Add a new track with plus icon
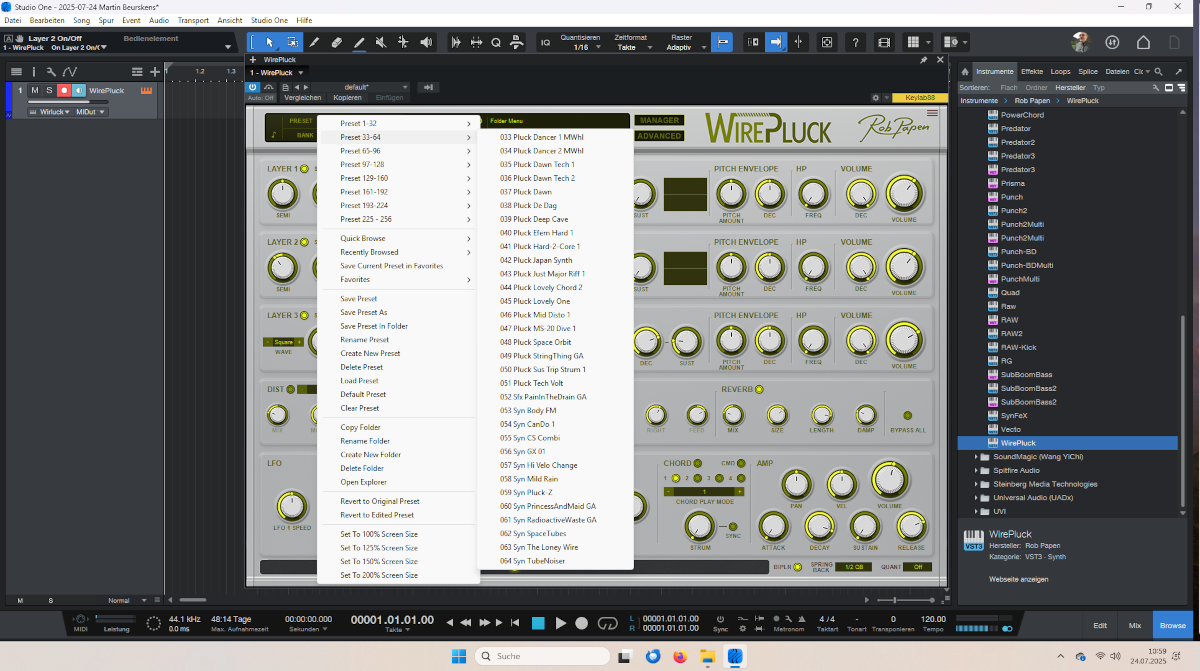1200x671 pixels. pos(155,72)
